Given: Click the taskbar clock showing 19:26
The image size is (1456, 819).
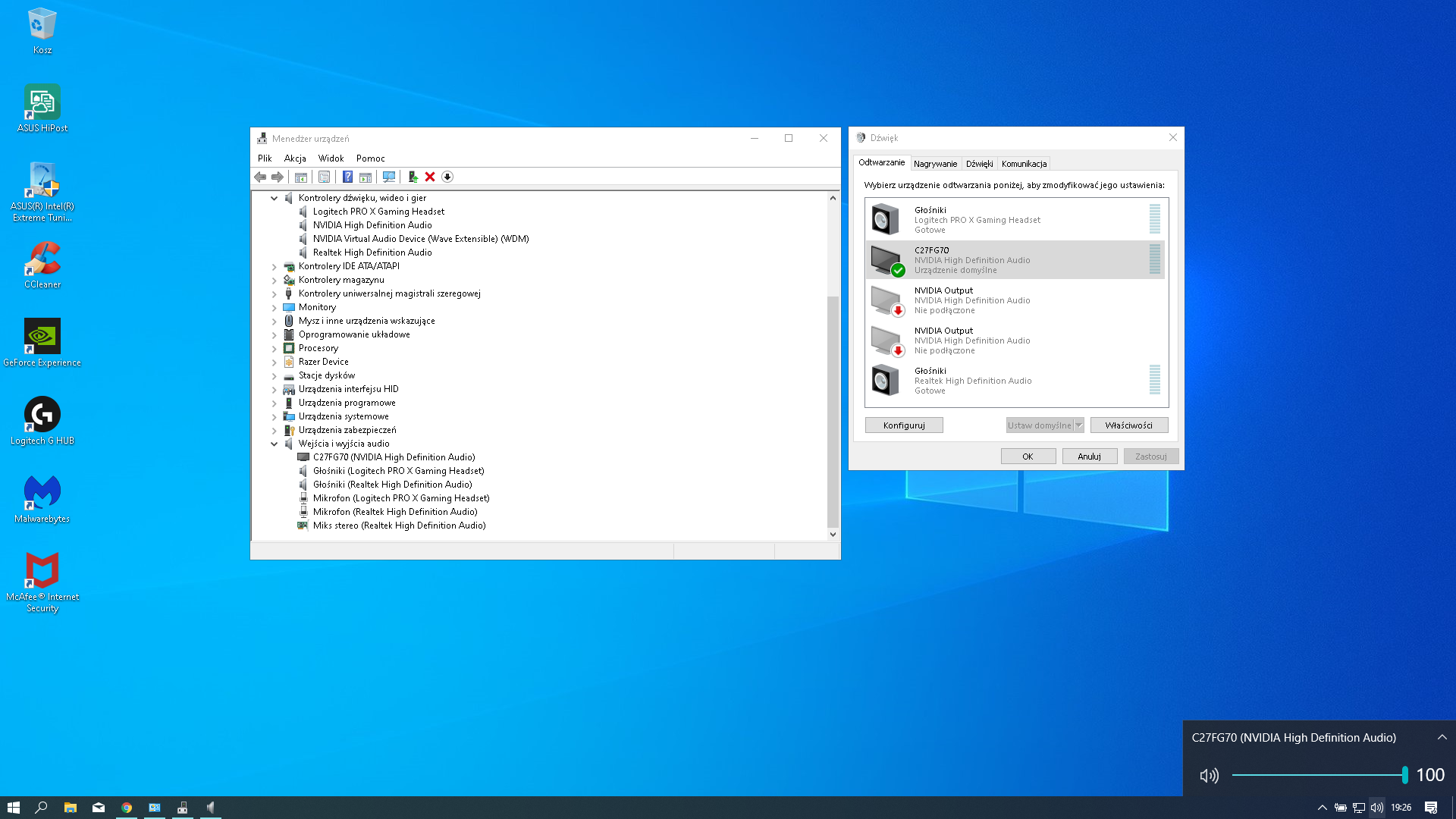Looking at the screenshot, I should coord(1401,808).
